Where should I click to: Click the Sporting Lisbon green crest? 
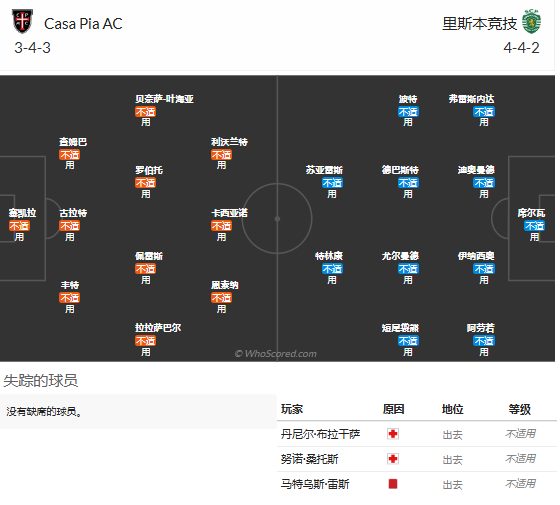[x=531, y=22]
